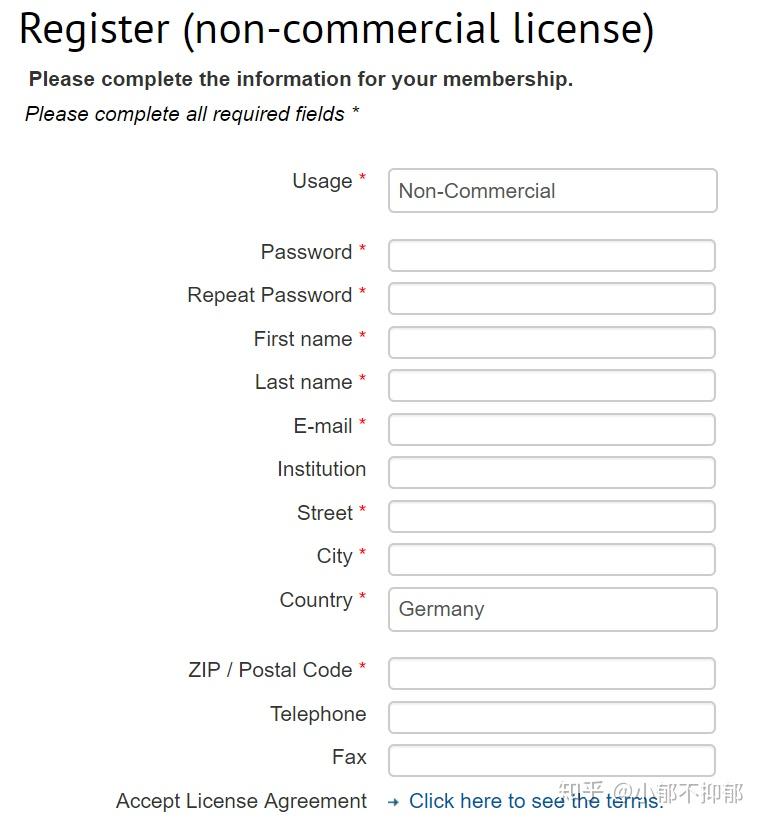Click the Last name input box
This screenshot has width=762, height=824.
point(552,385)
